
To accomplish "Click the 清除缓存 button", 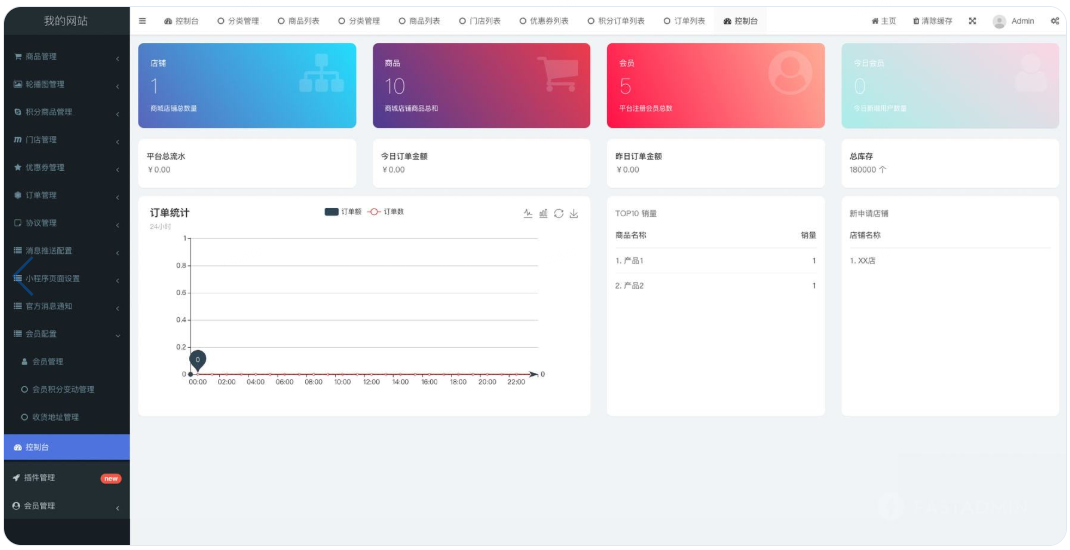I will tap(931, 21).
